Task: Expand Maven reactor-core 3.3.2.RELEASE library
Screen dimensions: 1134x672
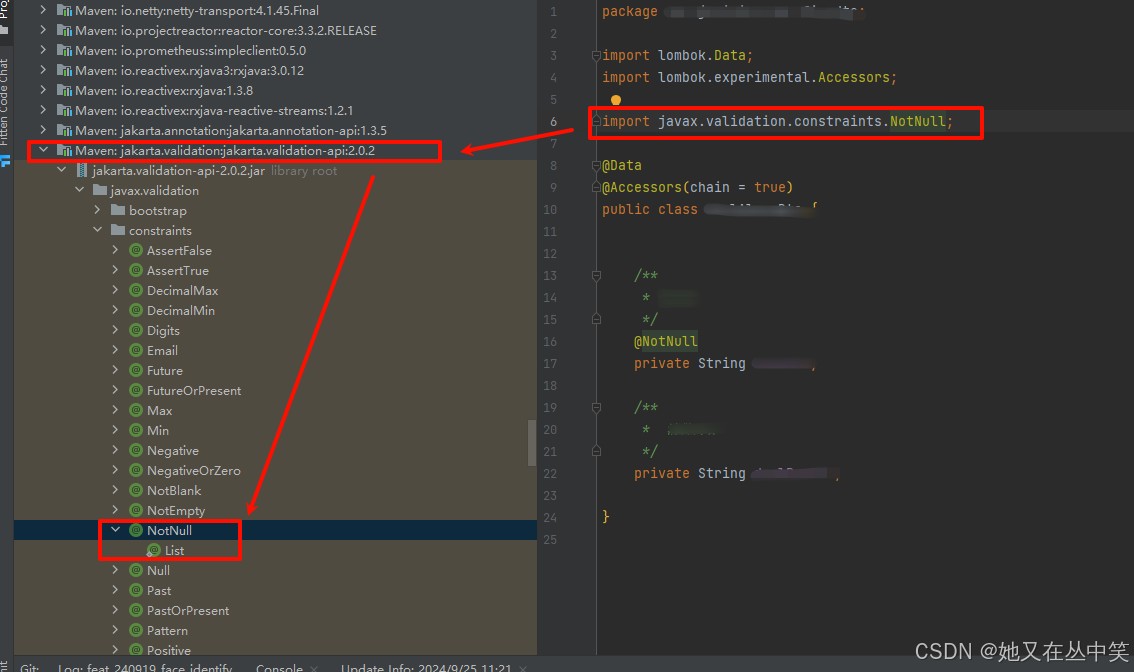Action: coord(43,30)
